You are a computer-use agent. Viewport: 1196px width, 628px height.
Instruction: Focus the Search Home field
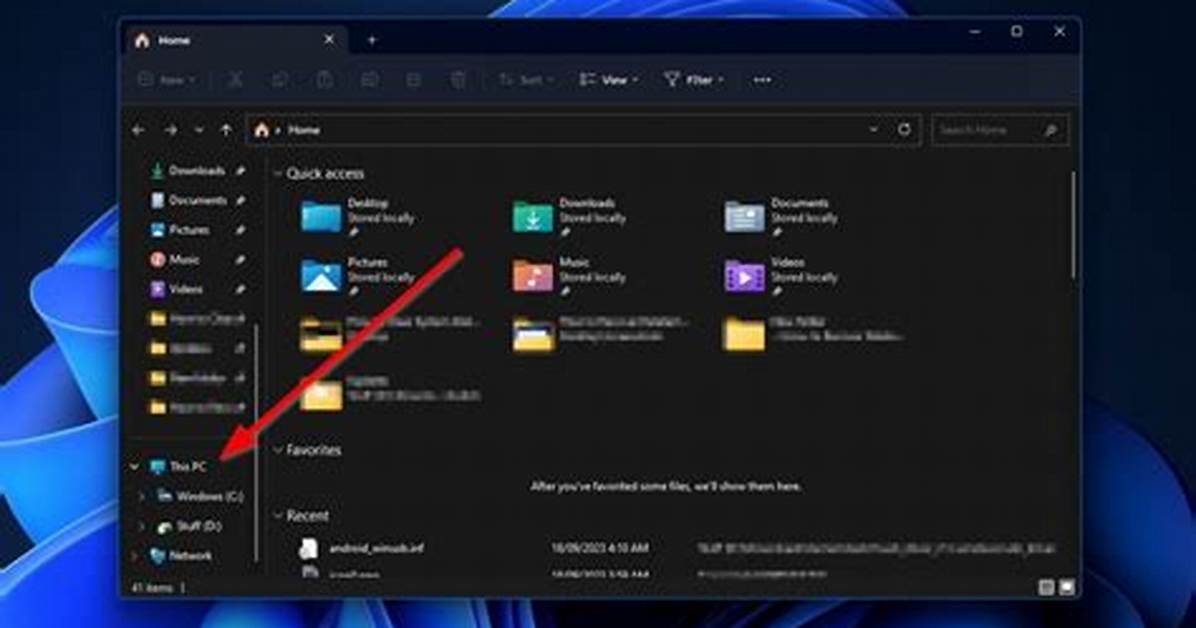click(x=1000, y=130)
